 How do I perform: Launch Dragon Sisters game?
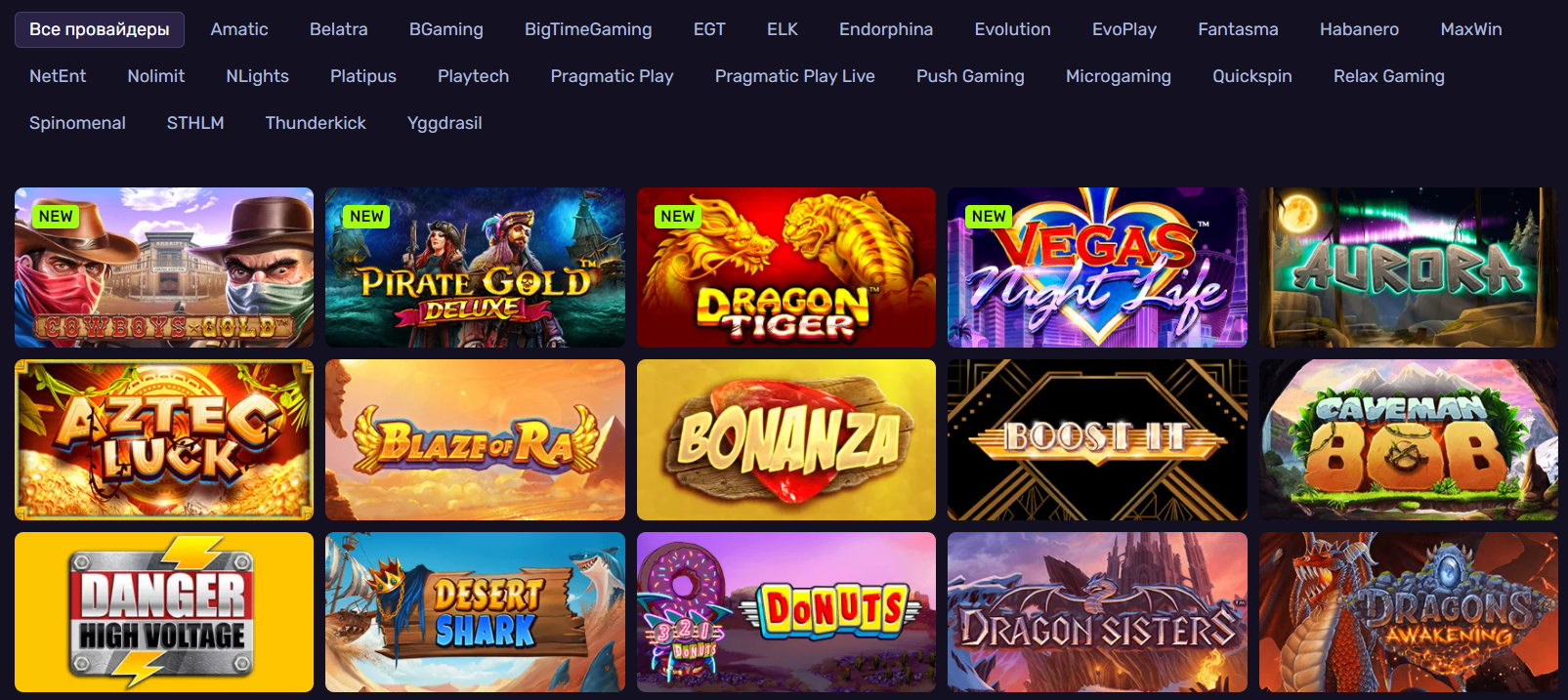pos(1097,612)
